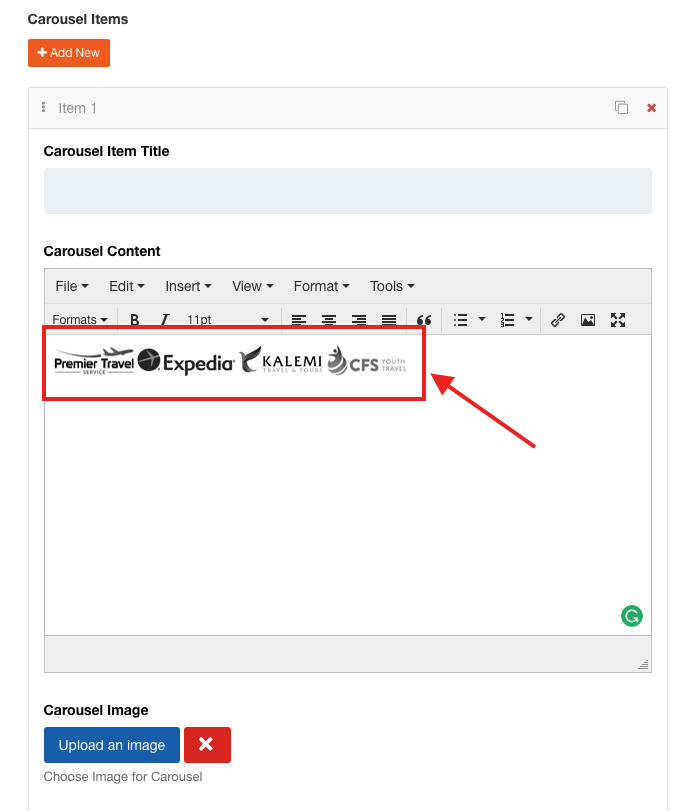Screen dimensions: 696x811
Task: Duplicate Item 1 with the copy icon
Action: (621, 108)
